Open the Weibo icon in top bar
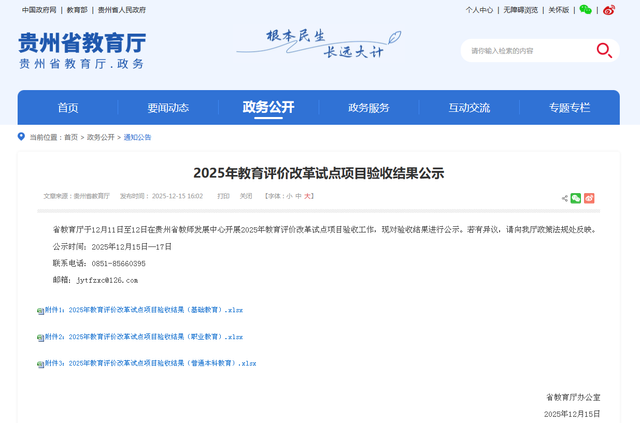 pos(609,10)
